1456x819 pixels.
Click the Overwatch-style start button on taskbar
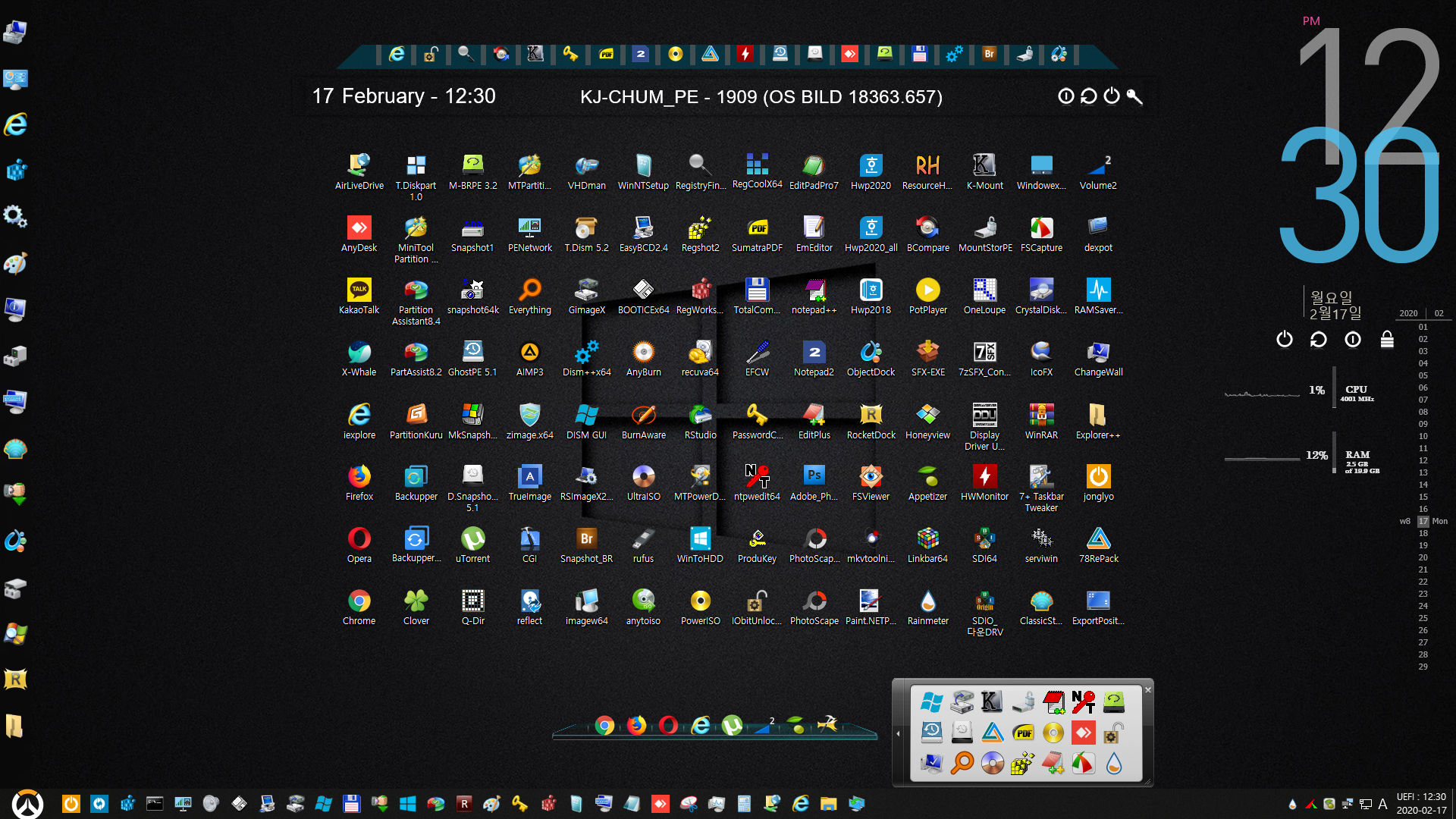28,804
